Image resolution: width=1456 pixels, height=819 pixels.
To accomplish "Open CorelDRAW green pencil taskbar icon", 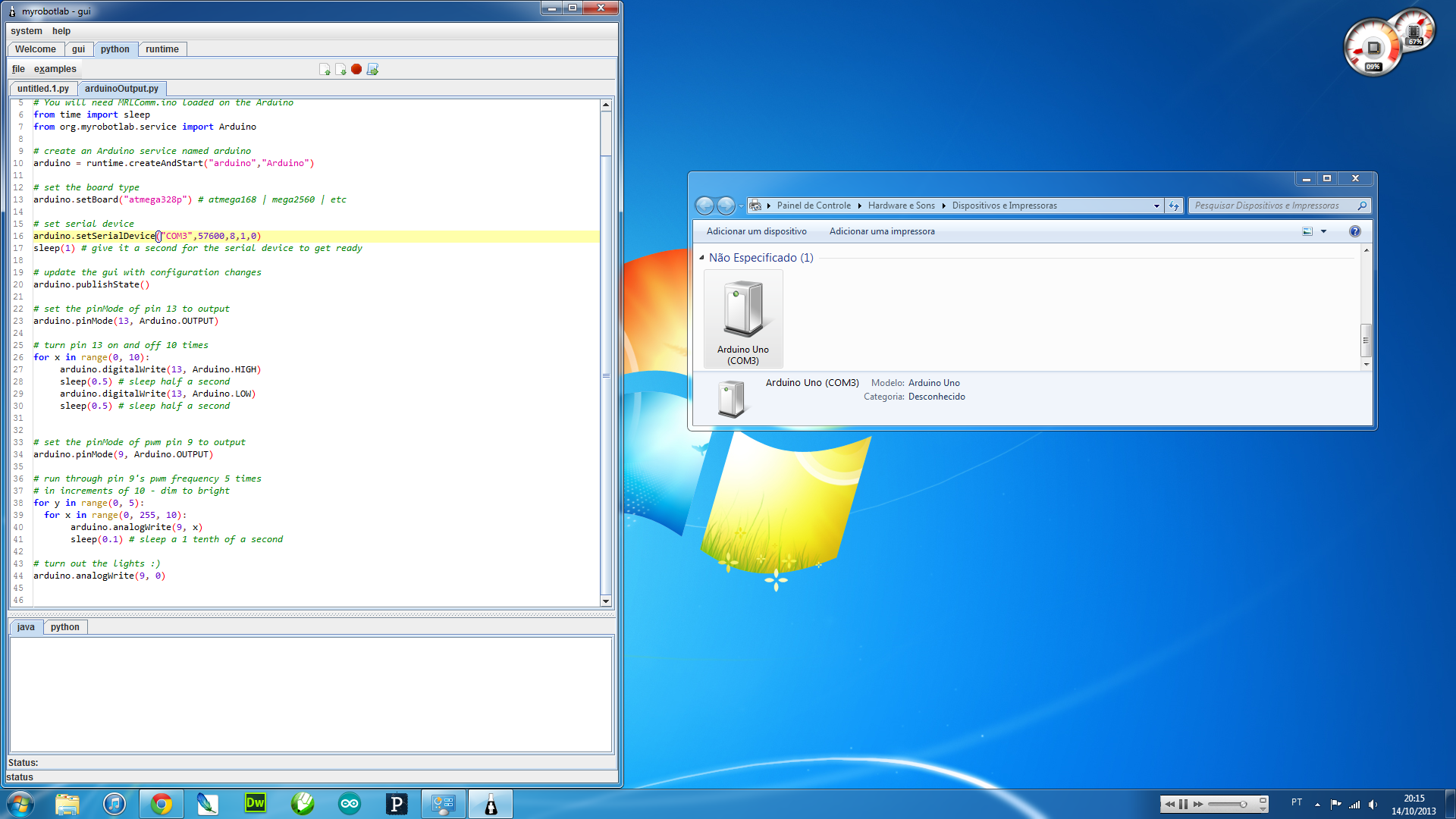I will [303, 804].
